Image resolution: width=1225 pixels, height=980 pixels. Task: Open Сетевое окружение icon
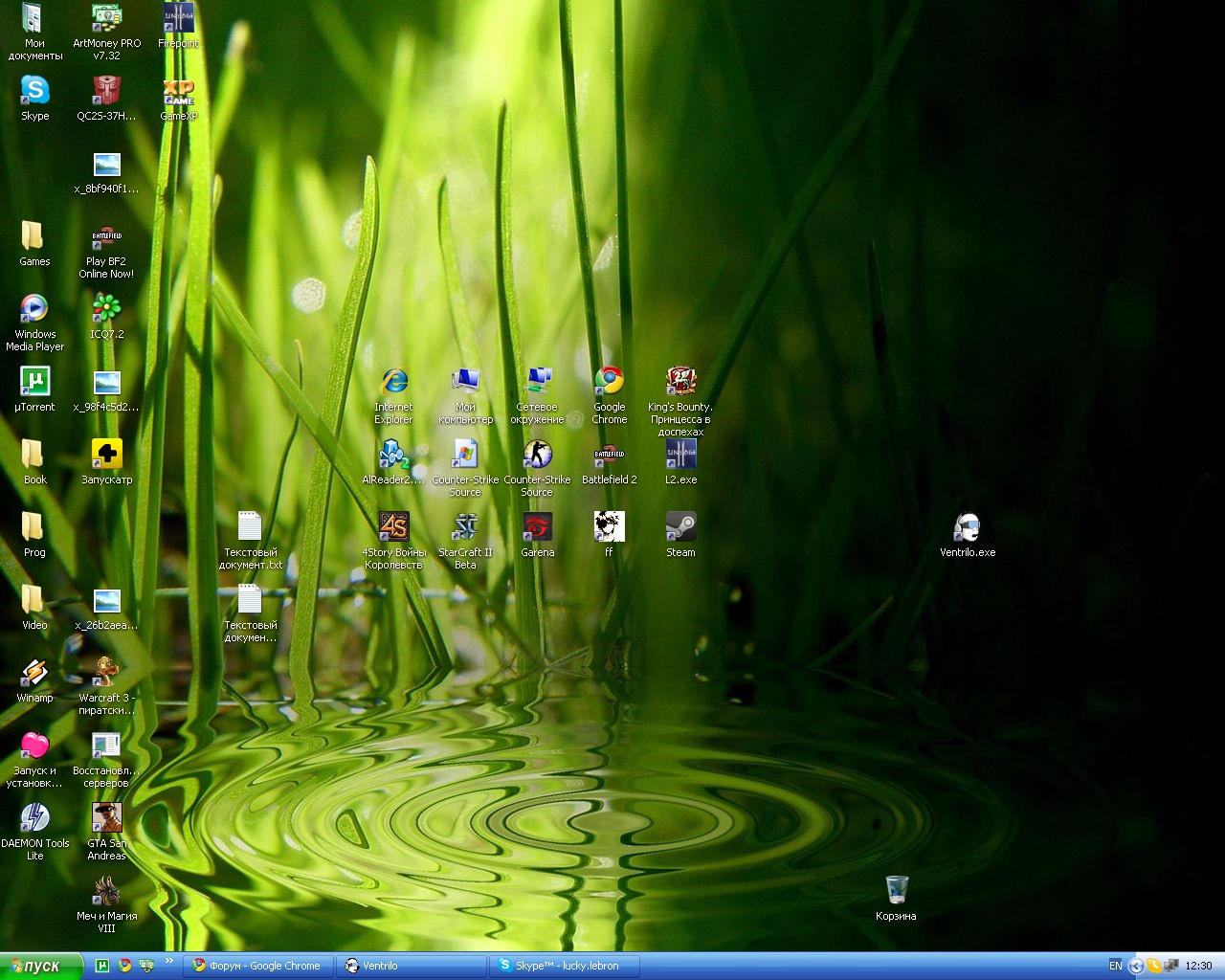pos(537,396)
